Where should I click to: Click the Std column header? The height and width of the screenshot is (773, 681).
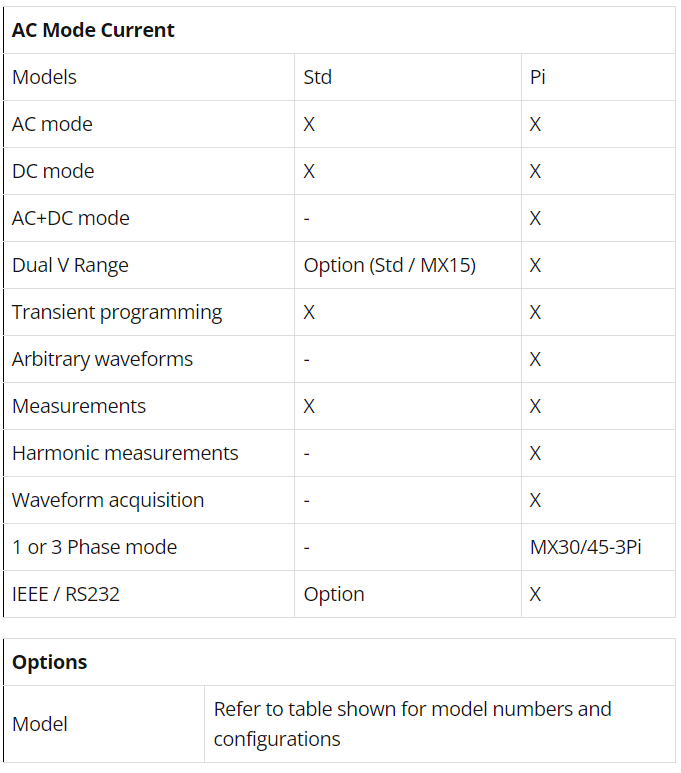318,77
